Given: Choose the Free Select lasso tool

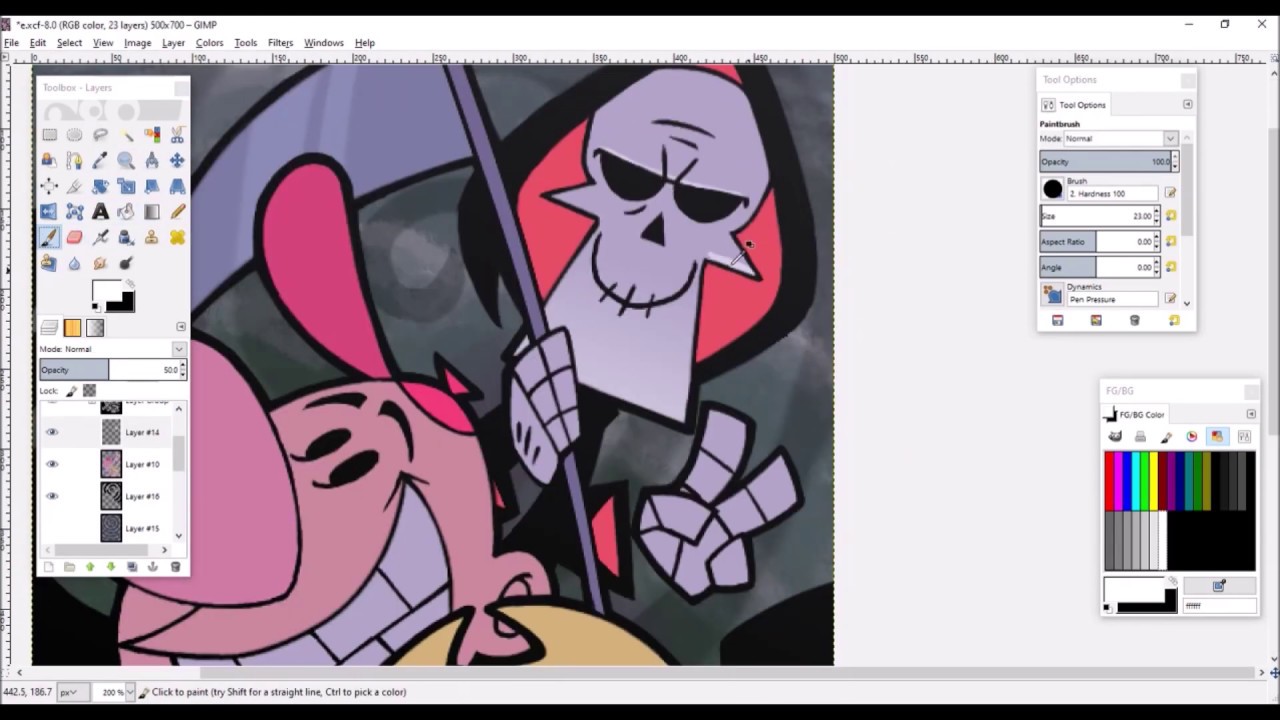Looking at the screenshot, I should (x=101, y=135).
